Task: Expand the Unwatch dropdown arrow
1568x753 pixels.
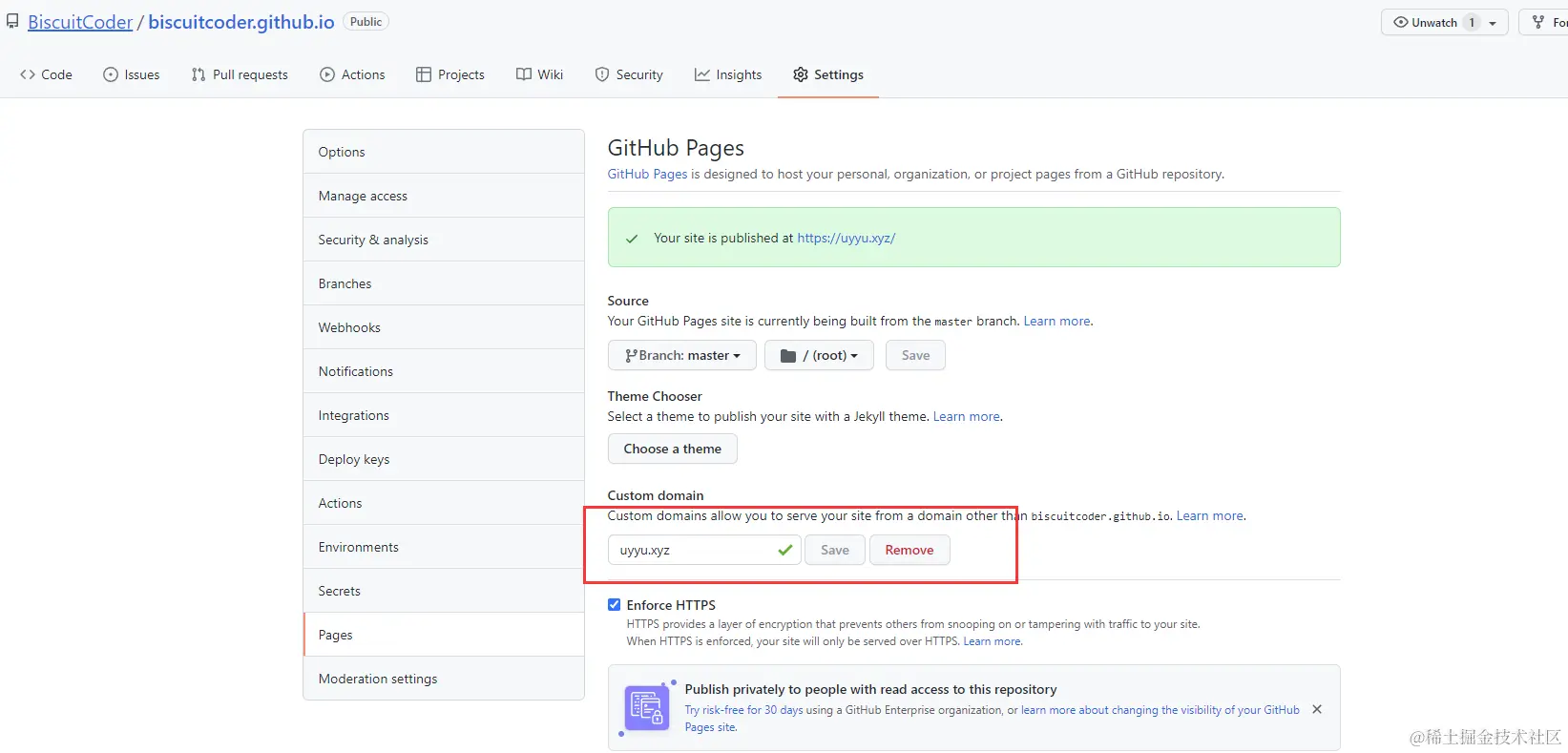Action: pyautogui.click(x=1494, y=23)
